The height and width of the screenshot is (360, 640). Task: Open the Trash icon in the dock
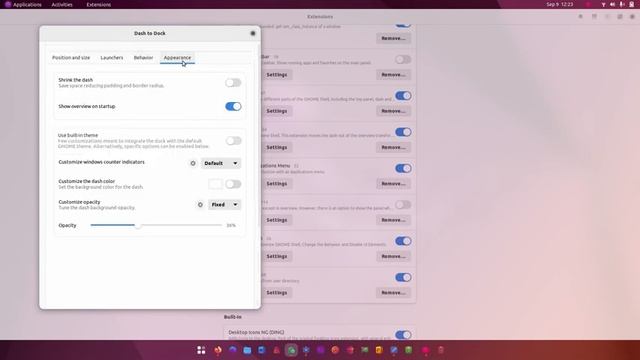click(441, 350)
